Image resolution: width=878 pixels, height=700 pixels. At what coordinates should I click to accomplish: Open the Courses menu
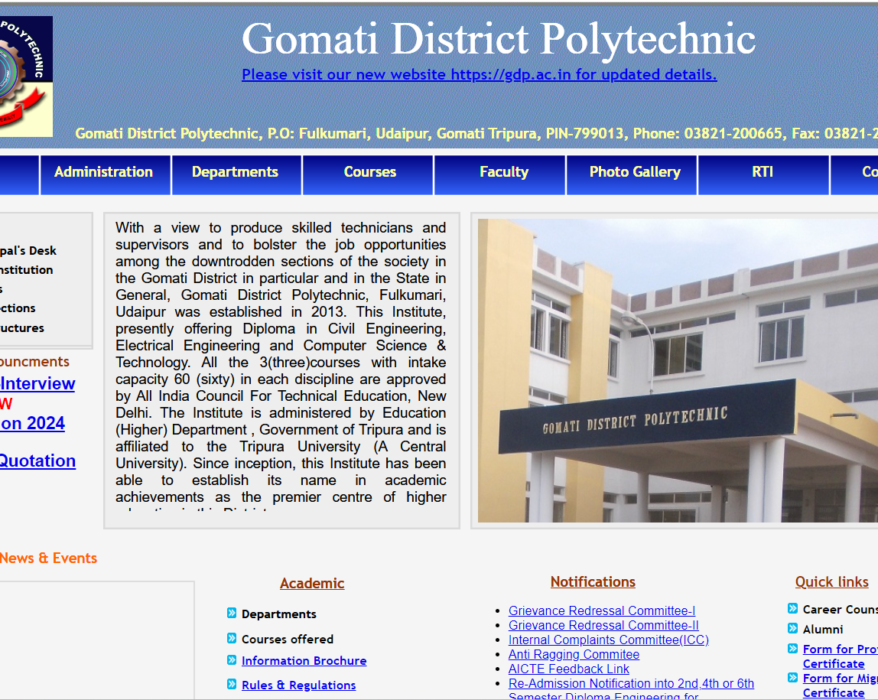tap(368, 175)
